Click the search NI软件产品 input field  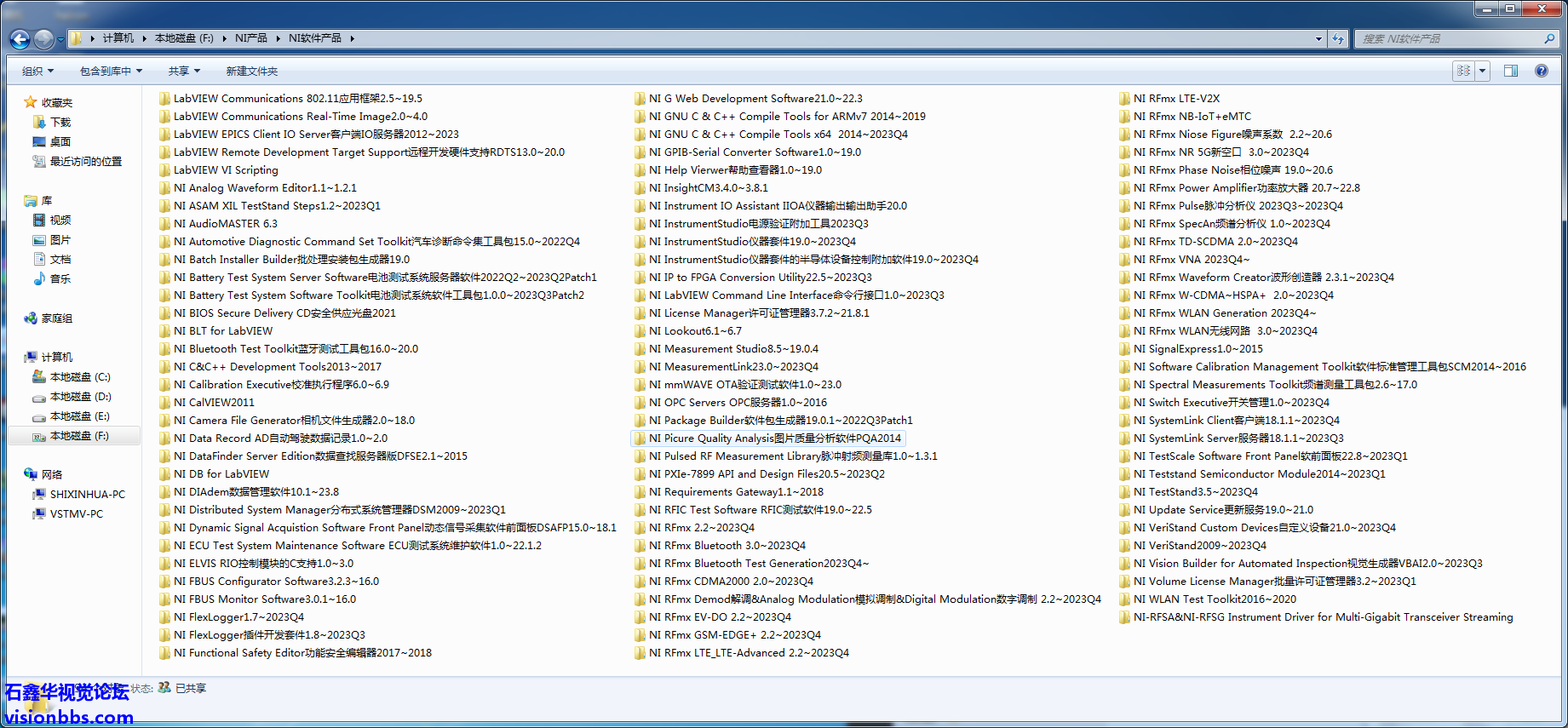point(1448,38)
